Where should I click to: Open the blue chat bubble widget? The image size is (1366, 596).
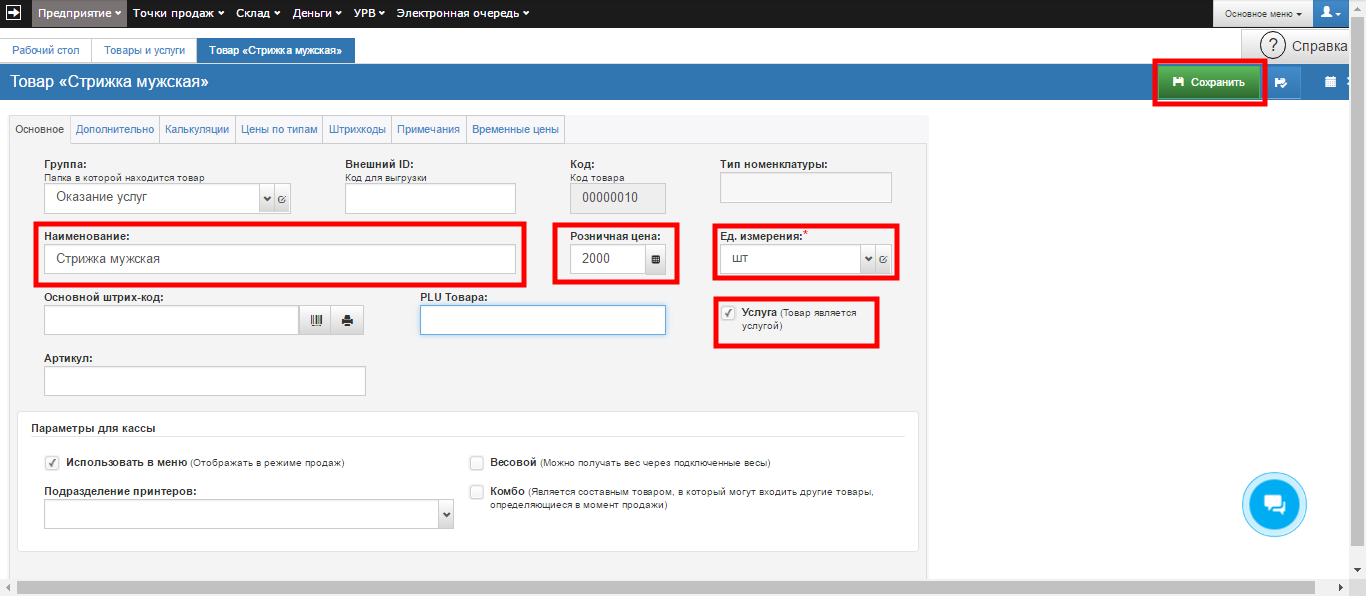(x=1274, y=504)
